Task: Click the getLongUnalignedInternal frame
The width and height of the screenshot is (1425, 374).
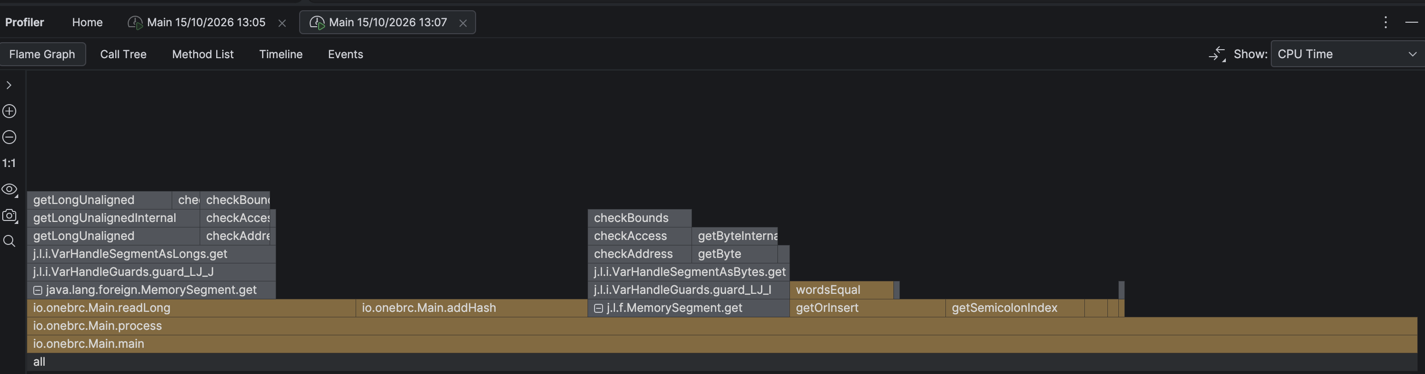Action: pyautogui.click(x=113, y=218)
